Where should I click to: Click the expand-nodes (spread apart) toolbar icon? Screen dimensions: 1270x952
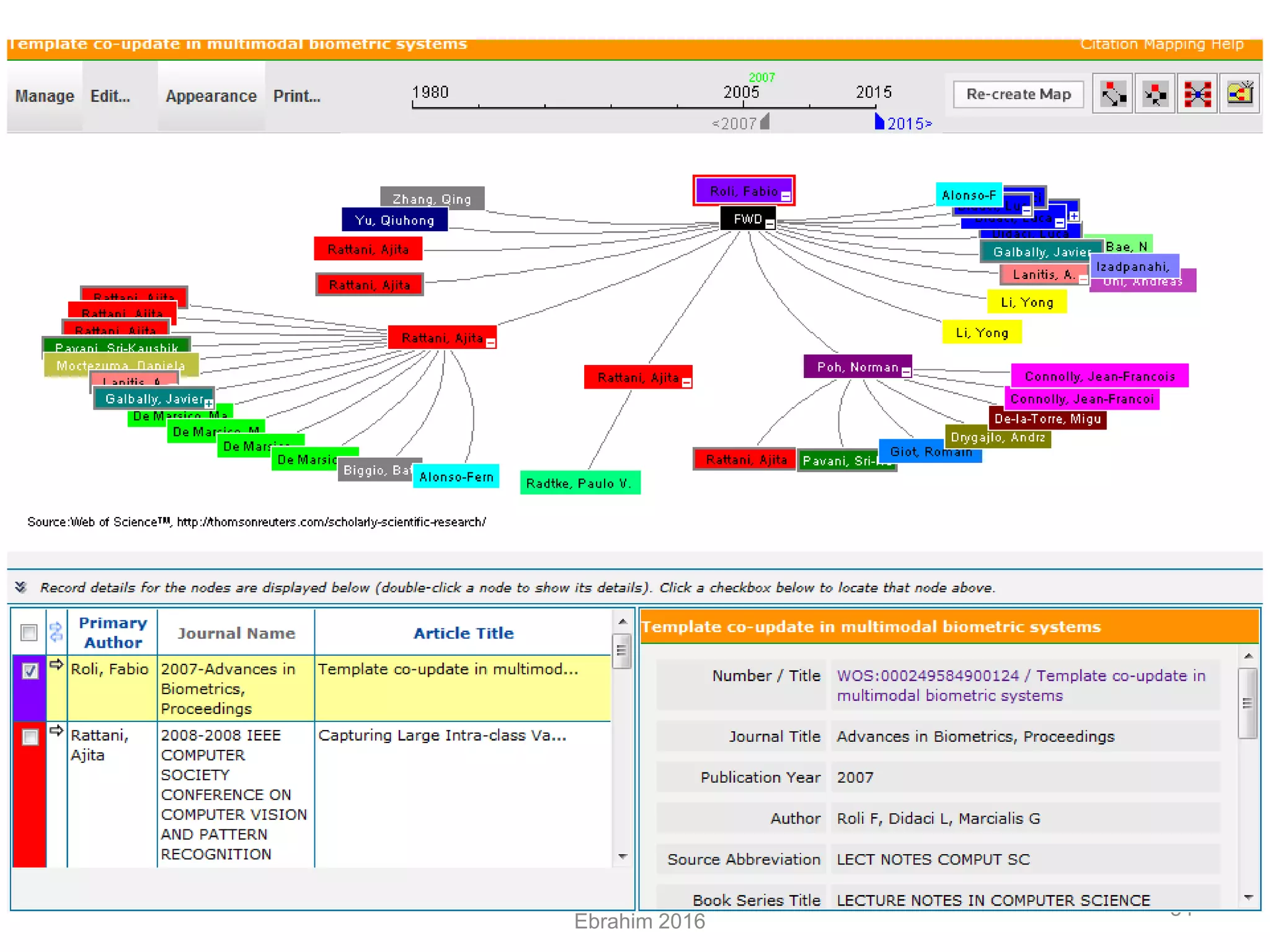[1112, 94]
